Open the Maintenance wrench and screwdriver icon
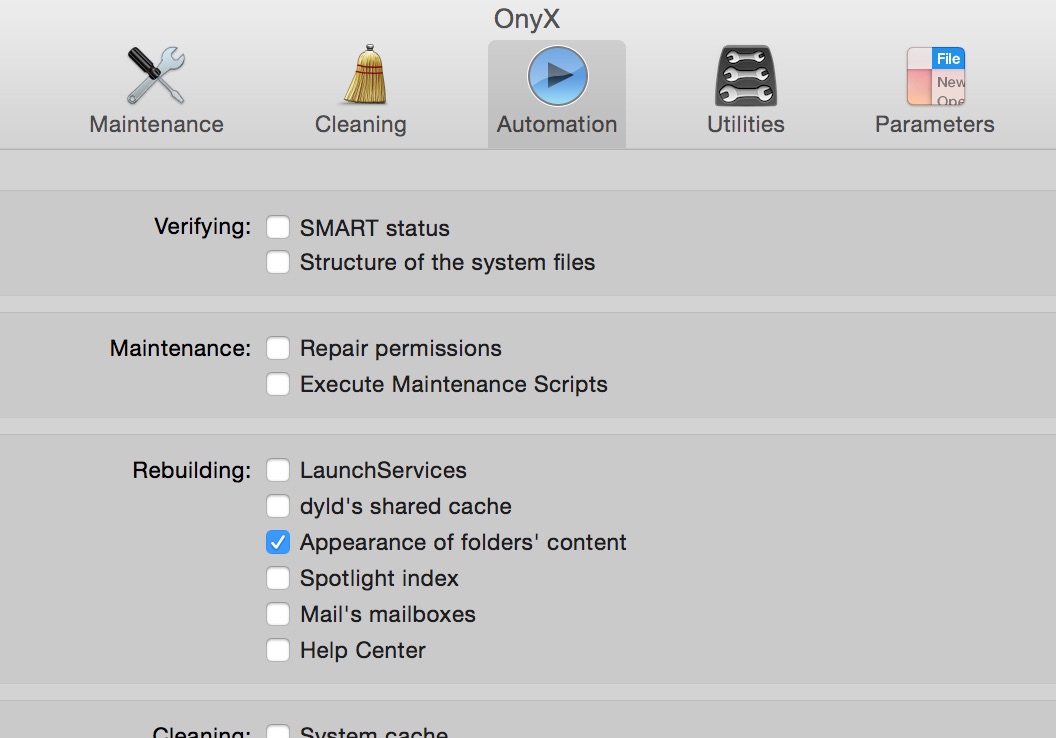The image size is (1056, 738). [x=156, y=76]
